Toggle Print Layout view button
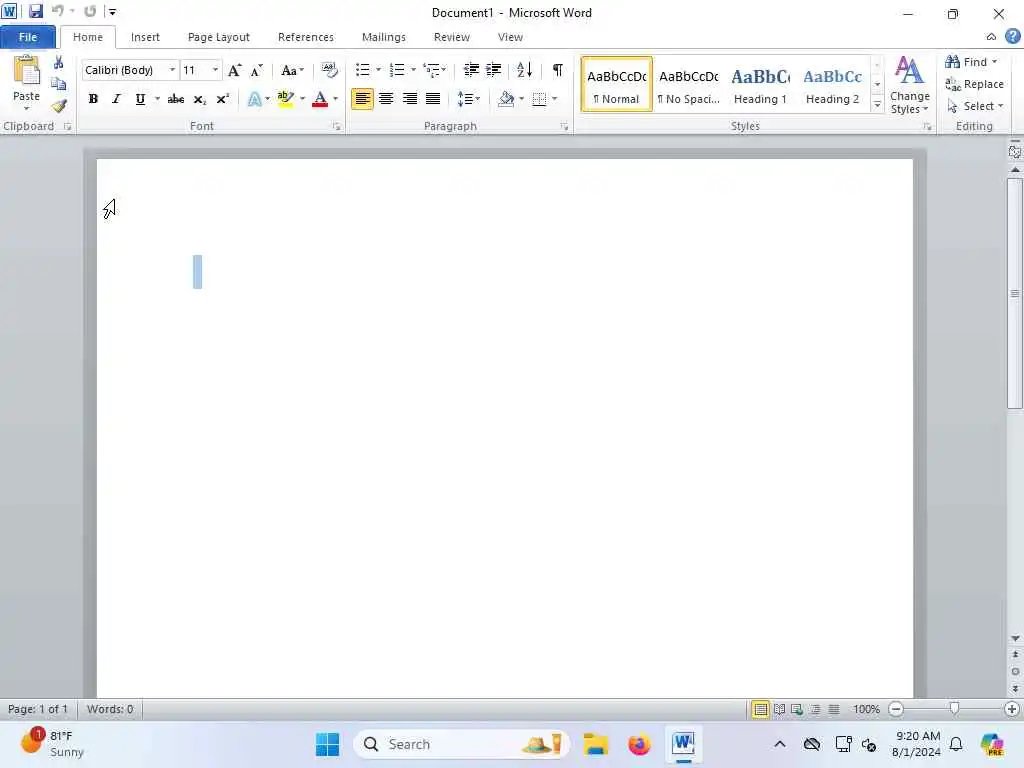Screen dimensions: 1024x768 (761, 709)
